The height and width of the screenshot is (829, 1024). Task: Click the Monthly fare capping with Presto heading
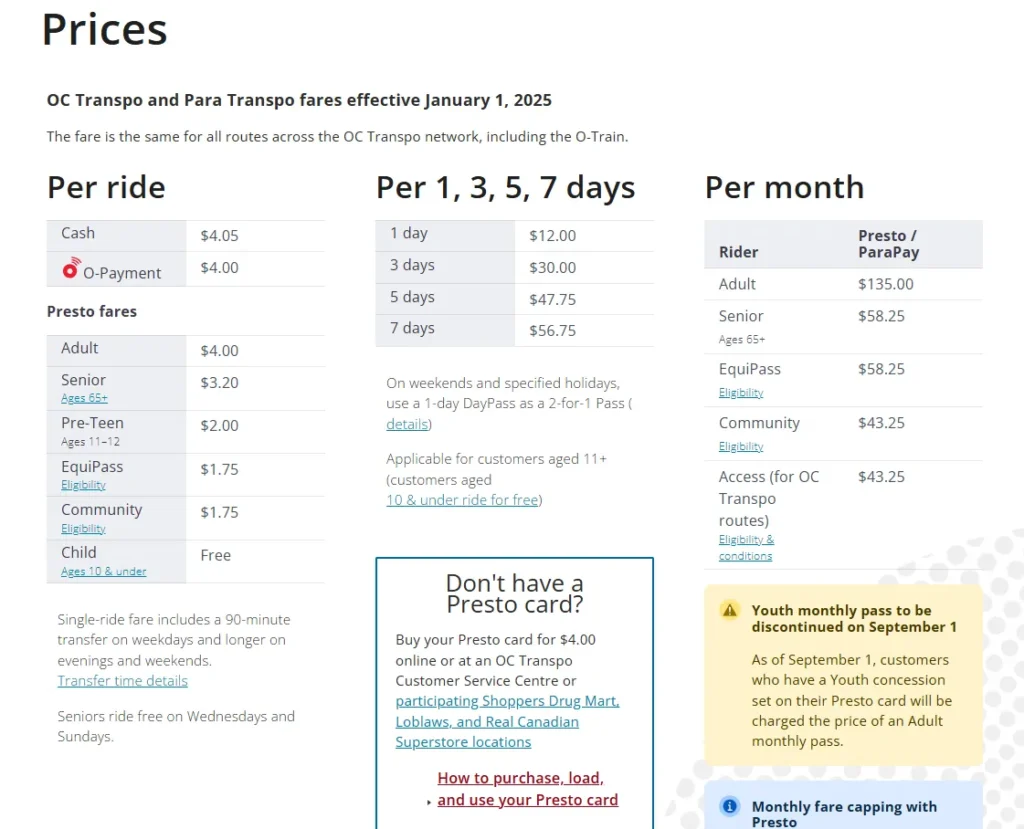click(844, 813)
